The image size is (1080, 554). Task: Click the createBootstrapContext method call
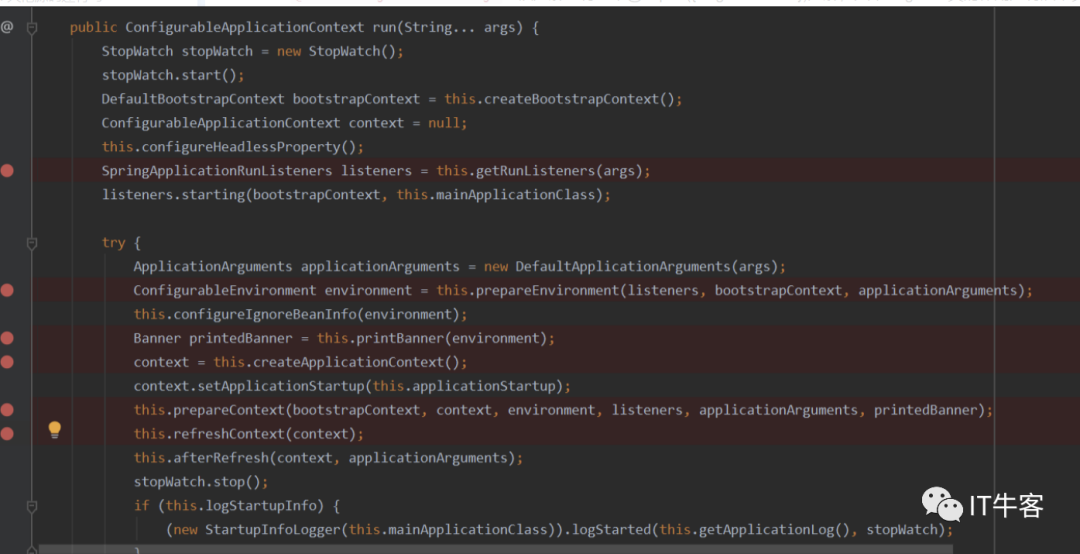[569, 99]
